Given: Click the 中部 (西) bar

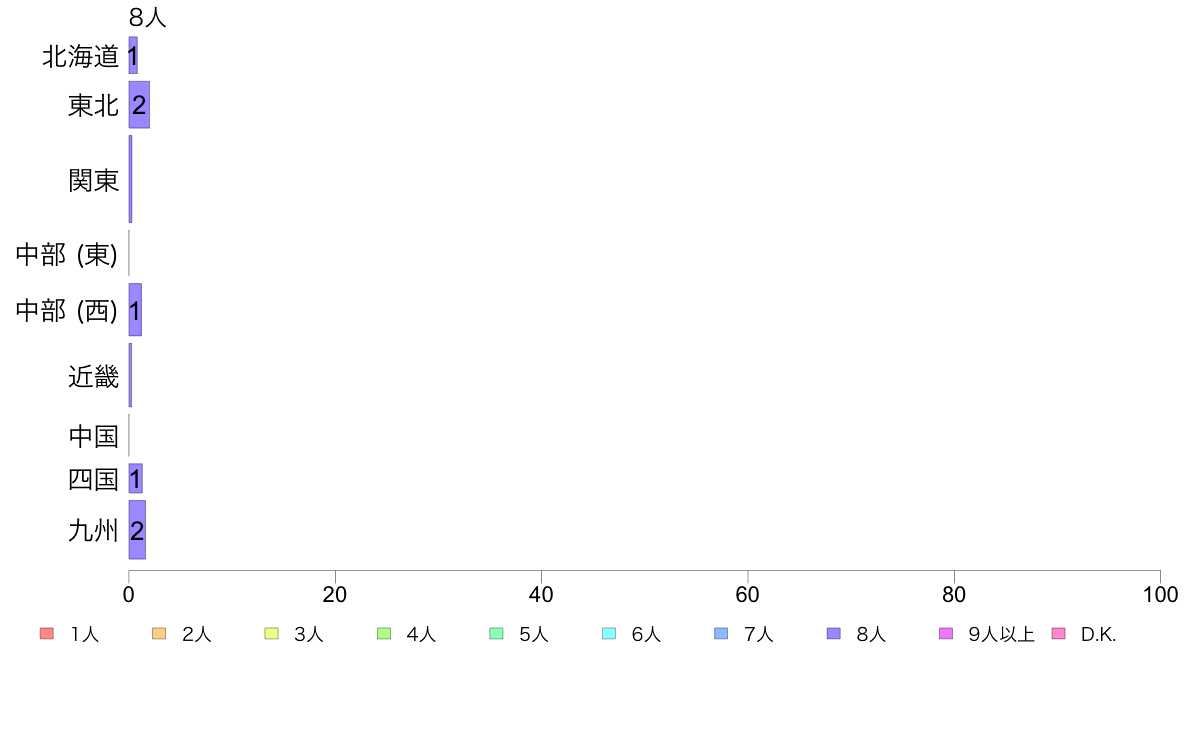Looking at the screenshot, I should 135,309.
